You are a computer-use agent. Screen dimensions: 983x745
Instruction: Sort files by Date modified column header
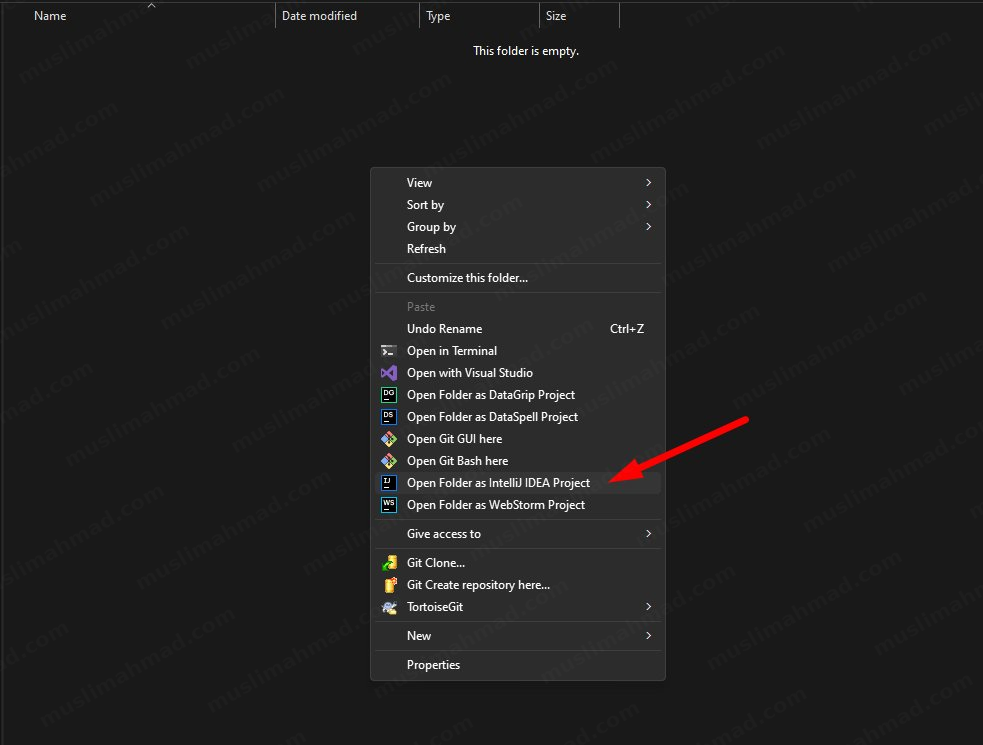point(319,16)
